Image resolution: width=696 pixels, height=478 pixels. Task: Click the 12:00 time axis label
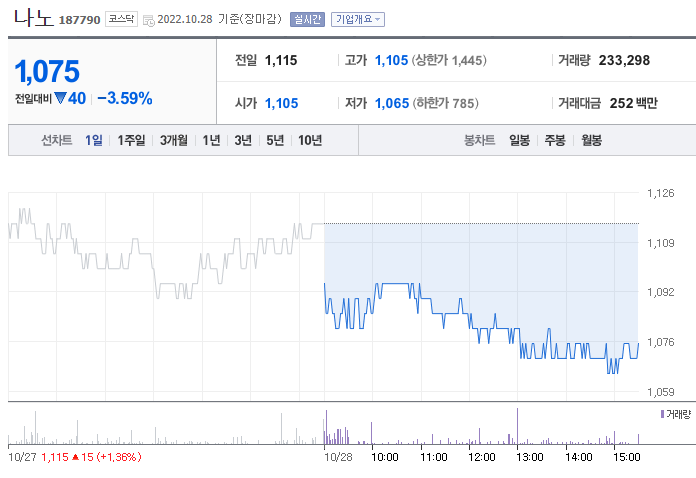click(x=482, y=457)
